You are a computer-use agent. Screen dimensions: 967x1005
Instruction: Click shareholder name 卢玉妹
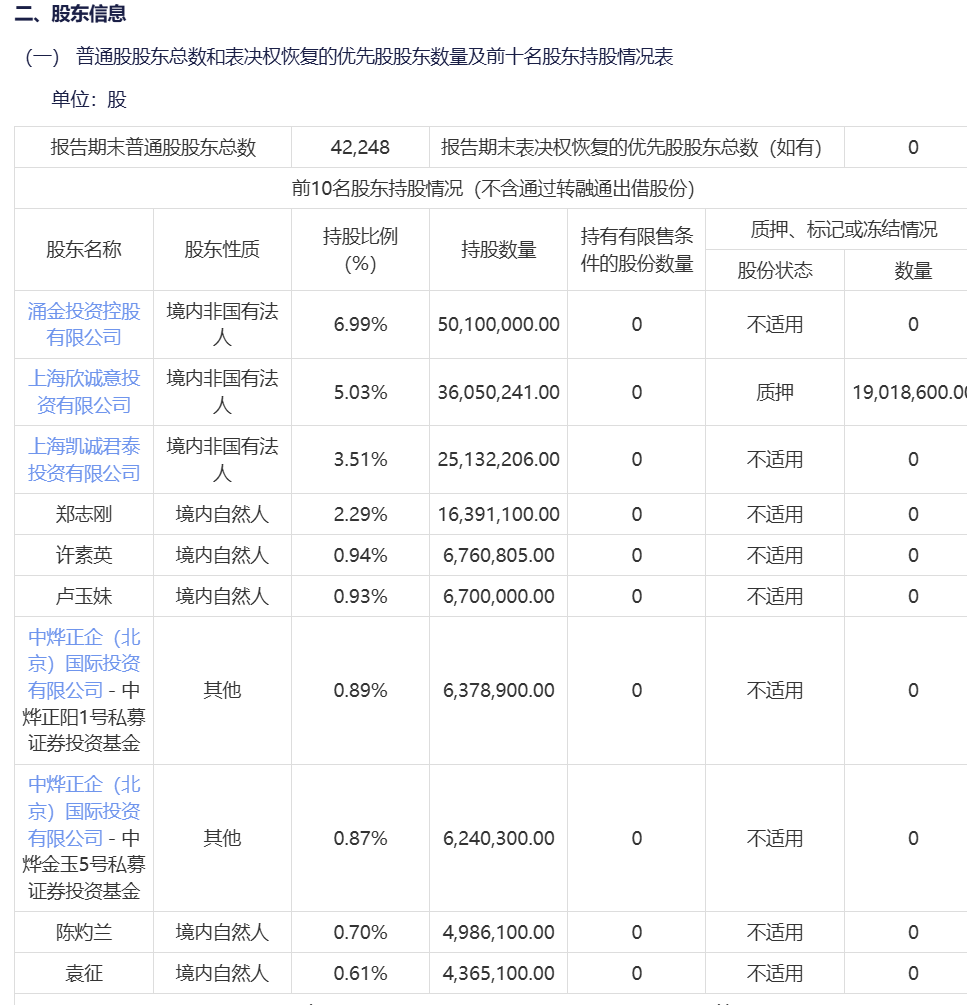click(x=84, y=596)
